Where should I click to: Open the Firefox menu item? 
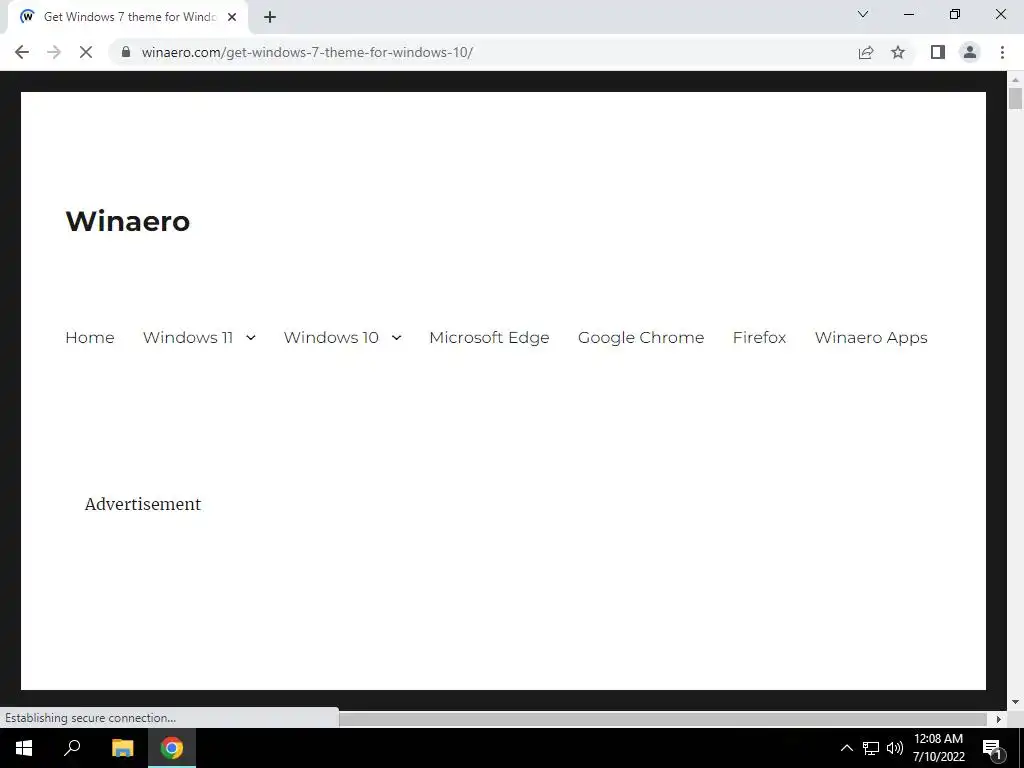click(x=760, y=338)
